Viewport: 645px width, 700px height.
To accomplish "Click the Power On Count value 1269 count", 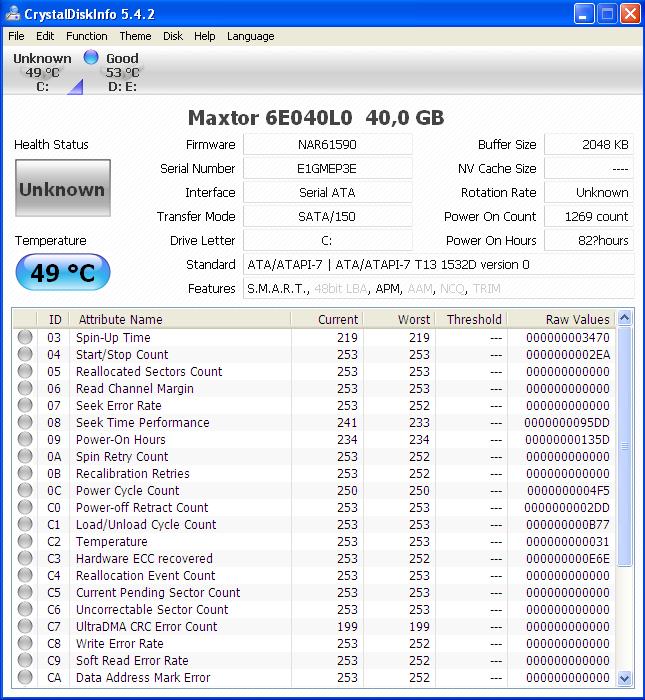I will (x=589, y=217).
